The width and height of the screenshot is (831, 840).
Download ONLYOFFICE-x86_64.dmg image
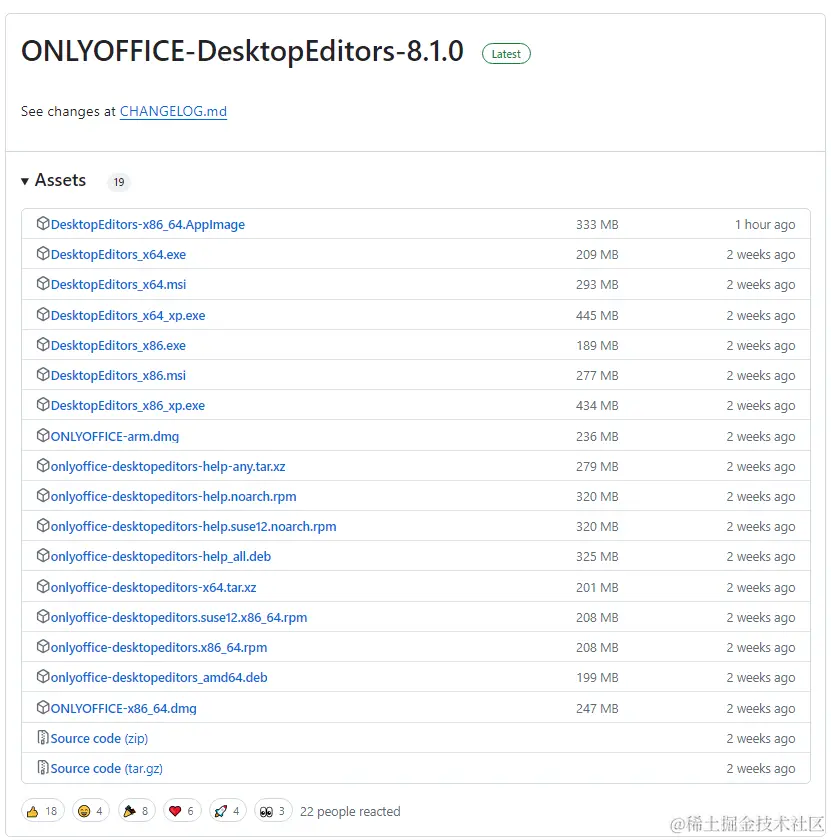coord(123,709)
